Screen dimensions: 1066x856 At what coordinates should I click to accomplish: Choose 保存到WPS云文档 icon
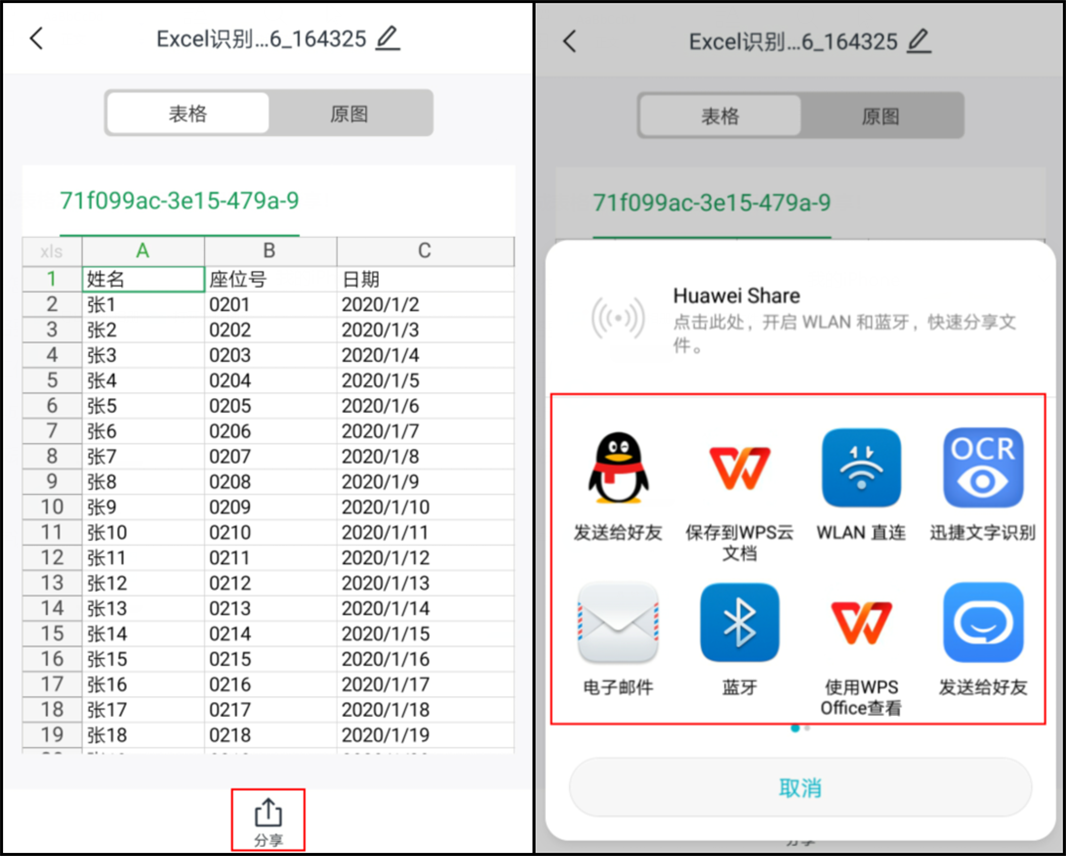(740, 468)
